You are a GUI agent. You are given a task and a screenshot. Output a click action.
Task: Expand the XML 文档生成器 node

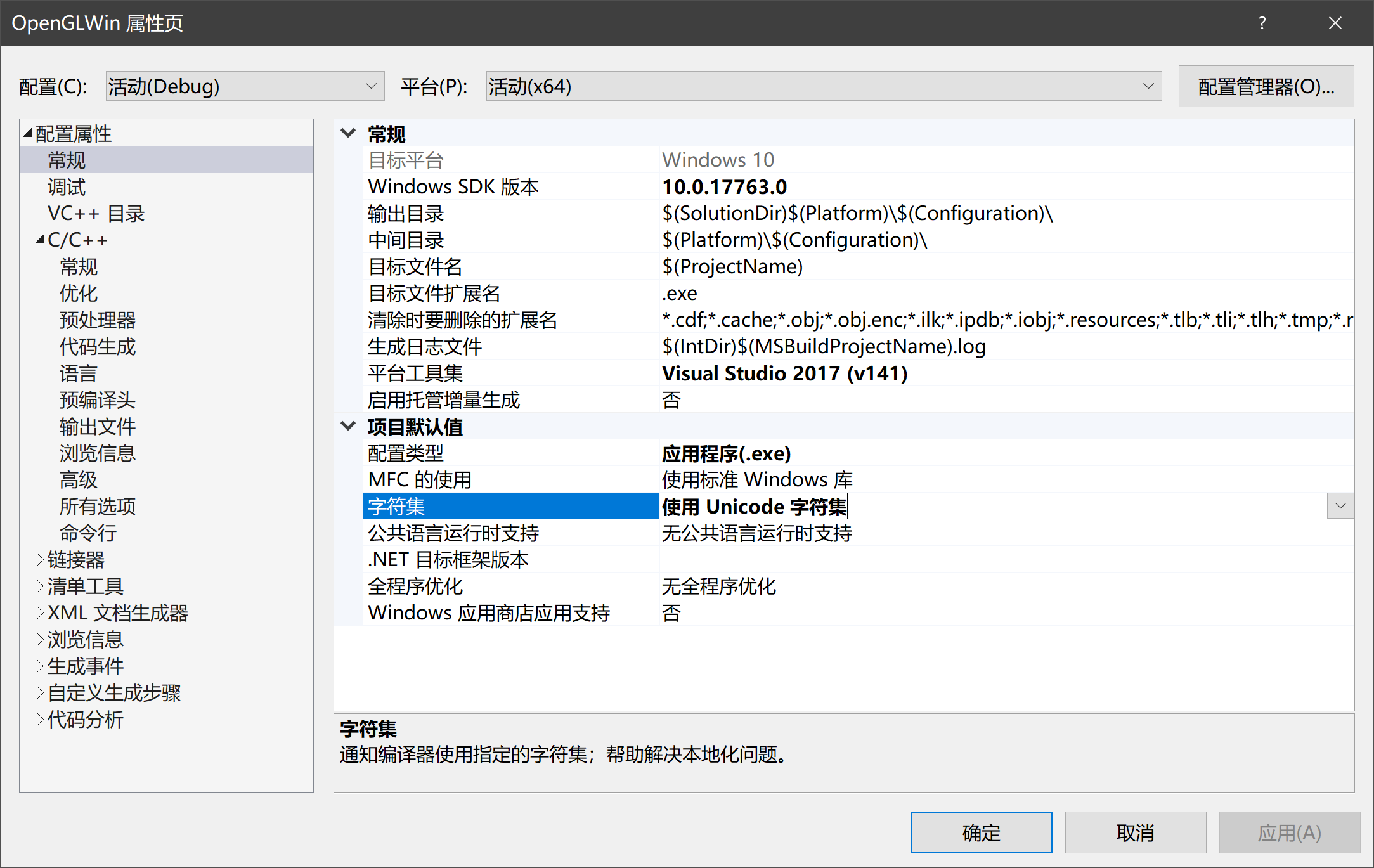click(39, 612)
